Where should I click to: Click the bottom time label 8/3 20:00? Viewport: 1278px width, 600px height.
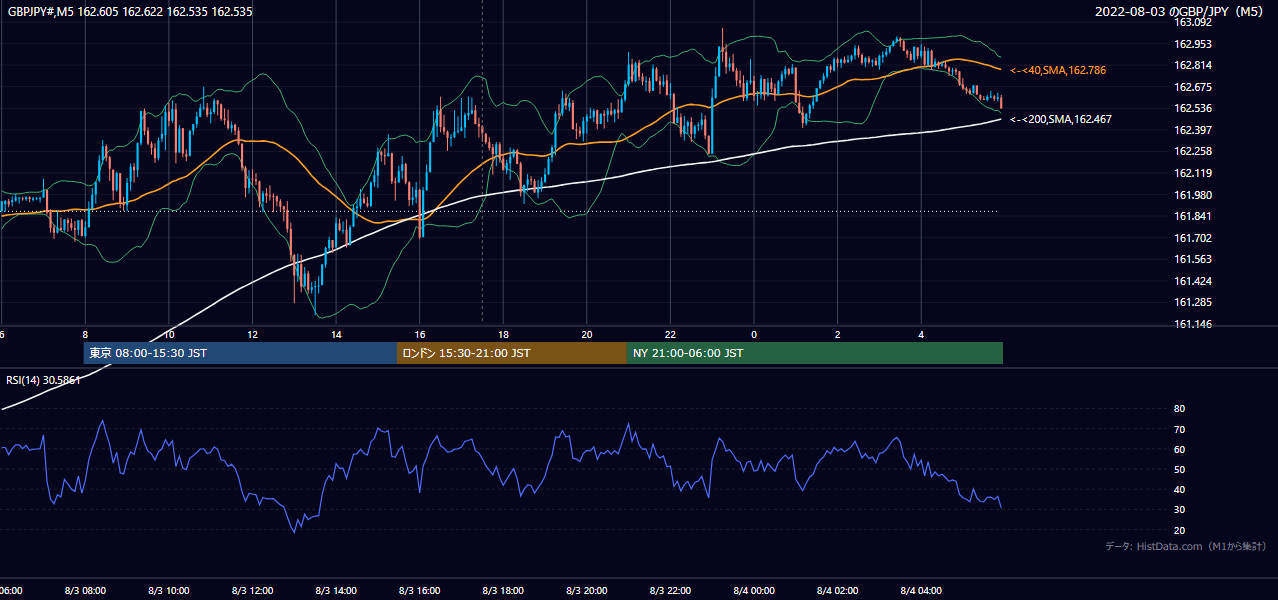coord(587,591)
